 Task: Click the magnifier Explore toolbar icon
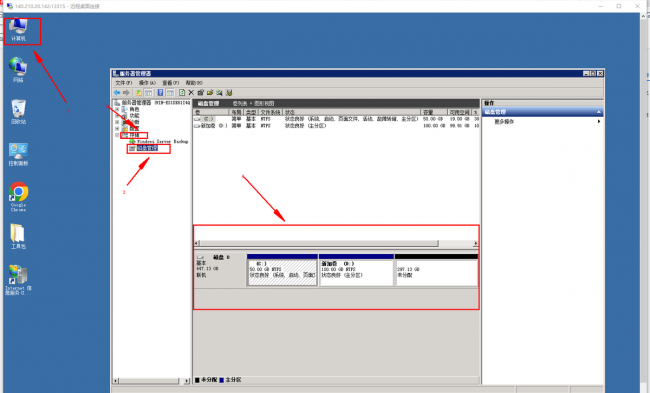tap(219, 93)
